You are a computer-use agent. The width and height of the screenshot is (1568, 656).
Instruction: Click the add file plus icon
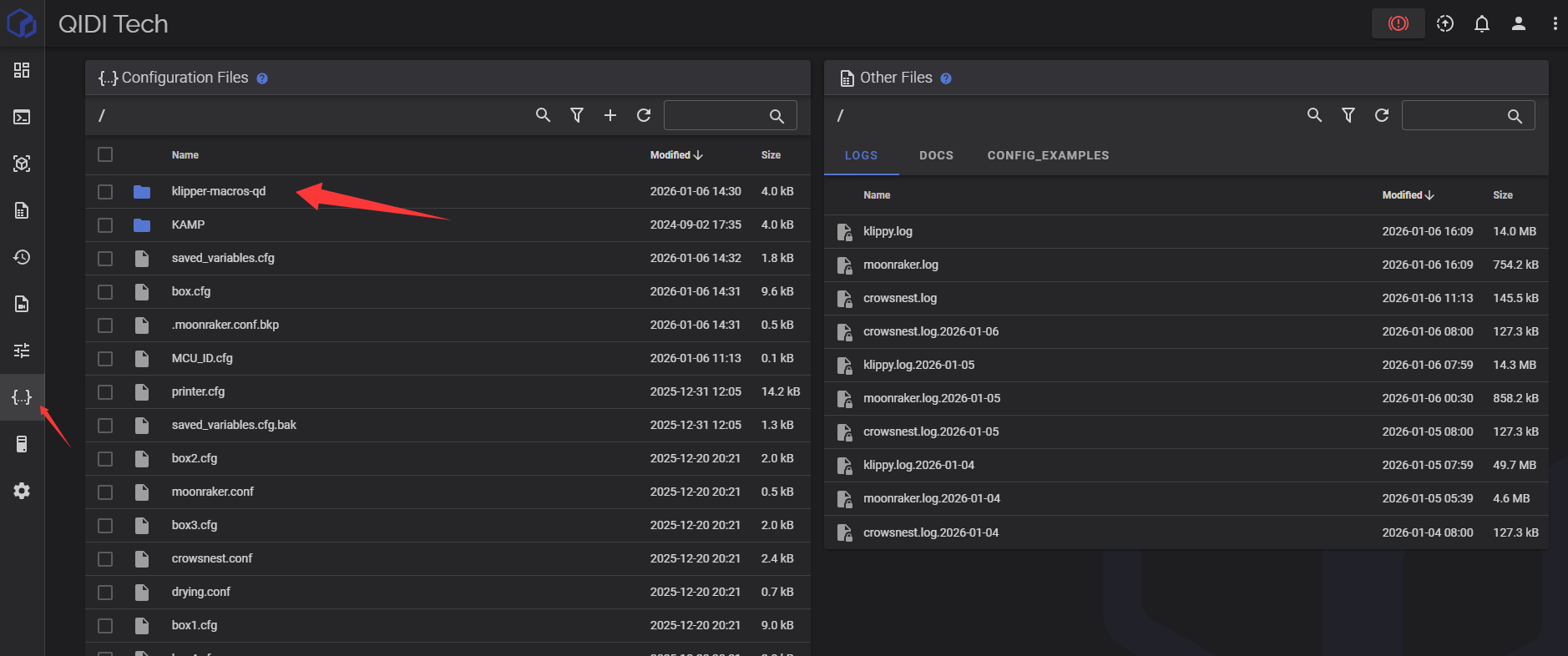click(610, 115)
